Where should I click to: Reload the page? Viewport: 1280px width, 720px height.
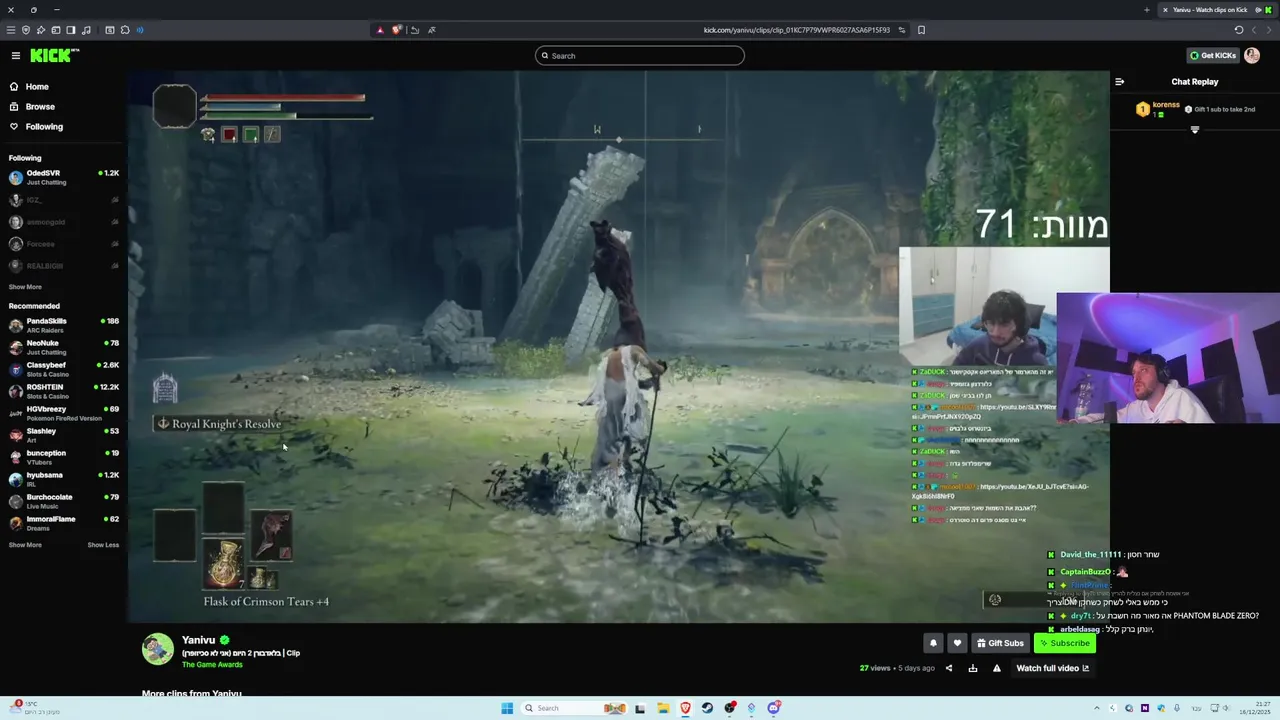tap(1238, 30)
